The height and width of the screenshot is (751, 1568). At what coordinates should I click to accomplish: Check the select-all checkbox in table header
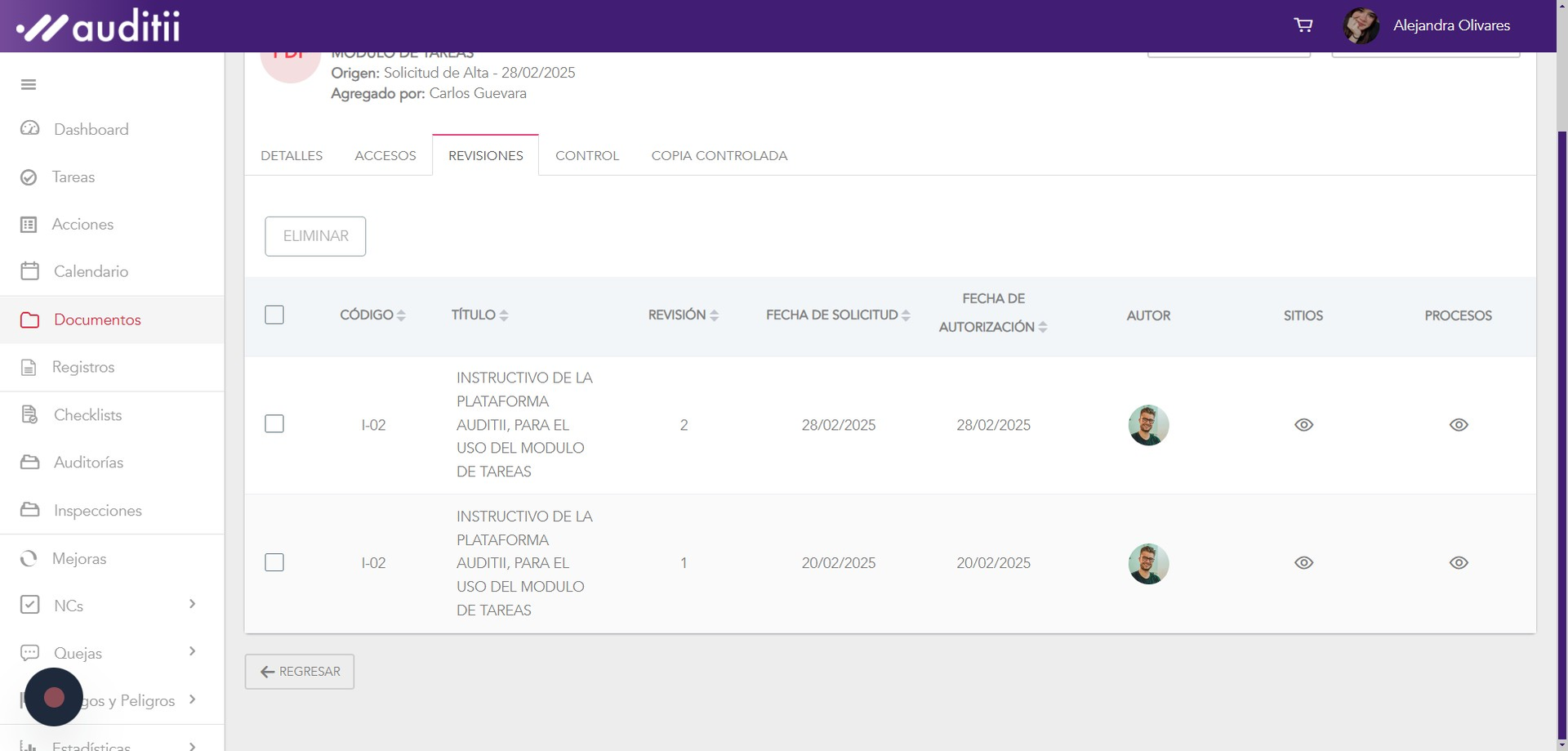(274, 315)
